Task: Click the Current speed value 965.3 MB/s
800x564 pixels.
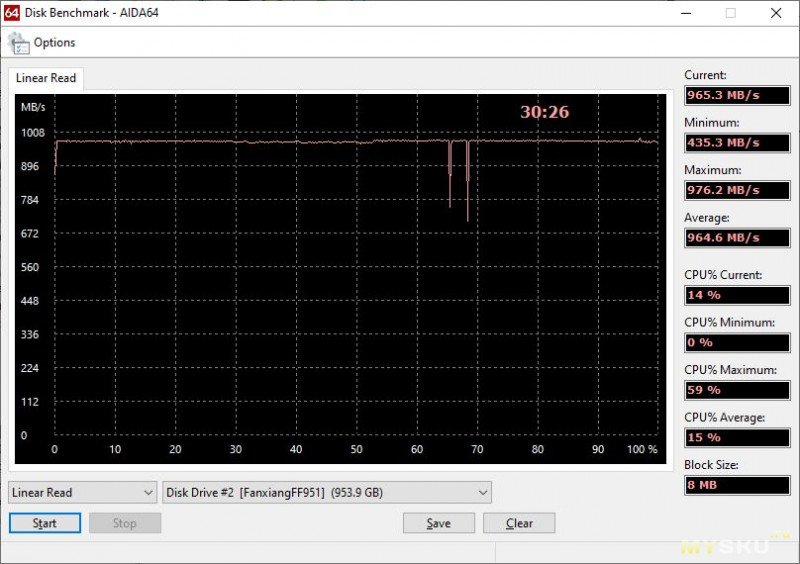Action: [x=737, y=95]
